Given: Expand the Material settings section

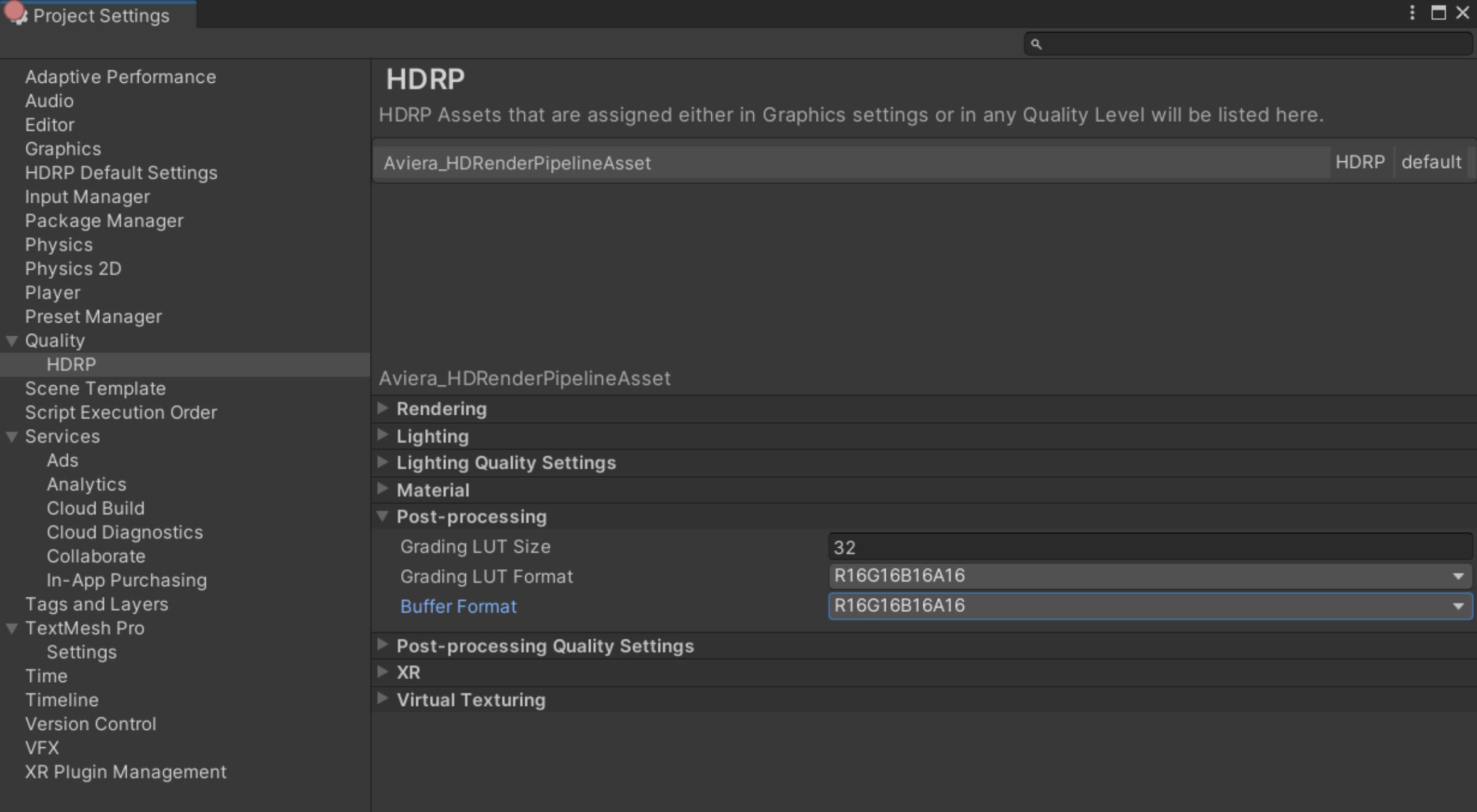Looking at the screenshot, I should click(383, 489).
